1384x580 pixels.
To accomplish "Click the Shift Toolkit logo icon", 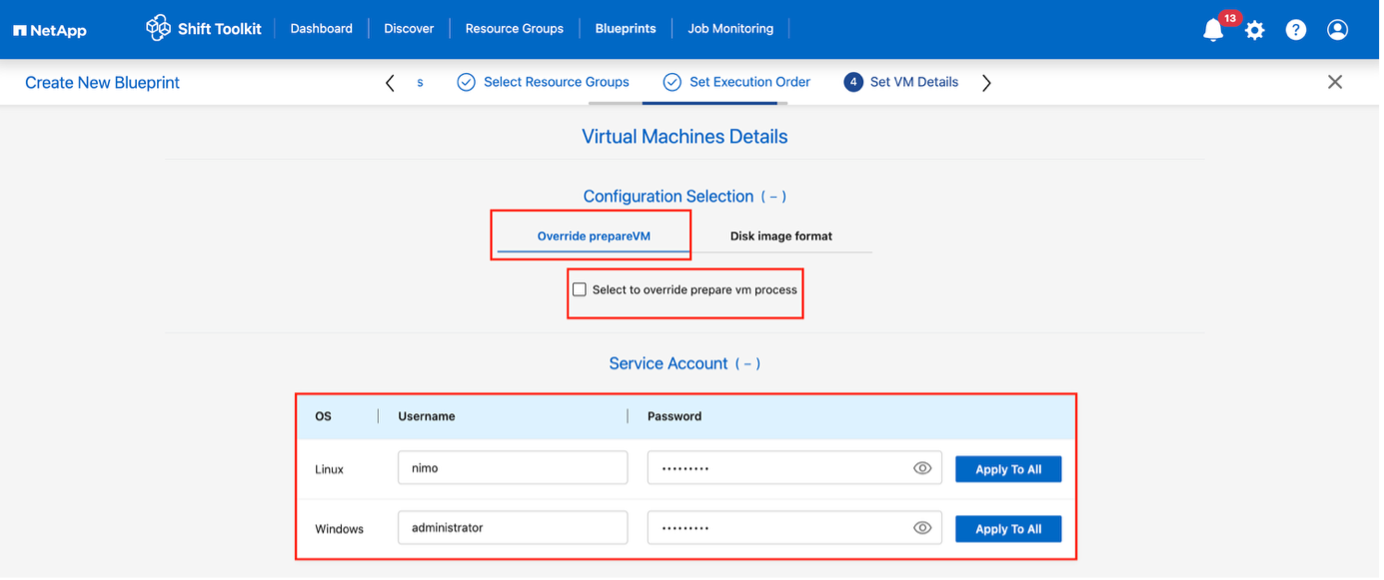I will (158, 28).
